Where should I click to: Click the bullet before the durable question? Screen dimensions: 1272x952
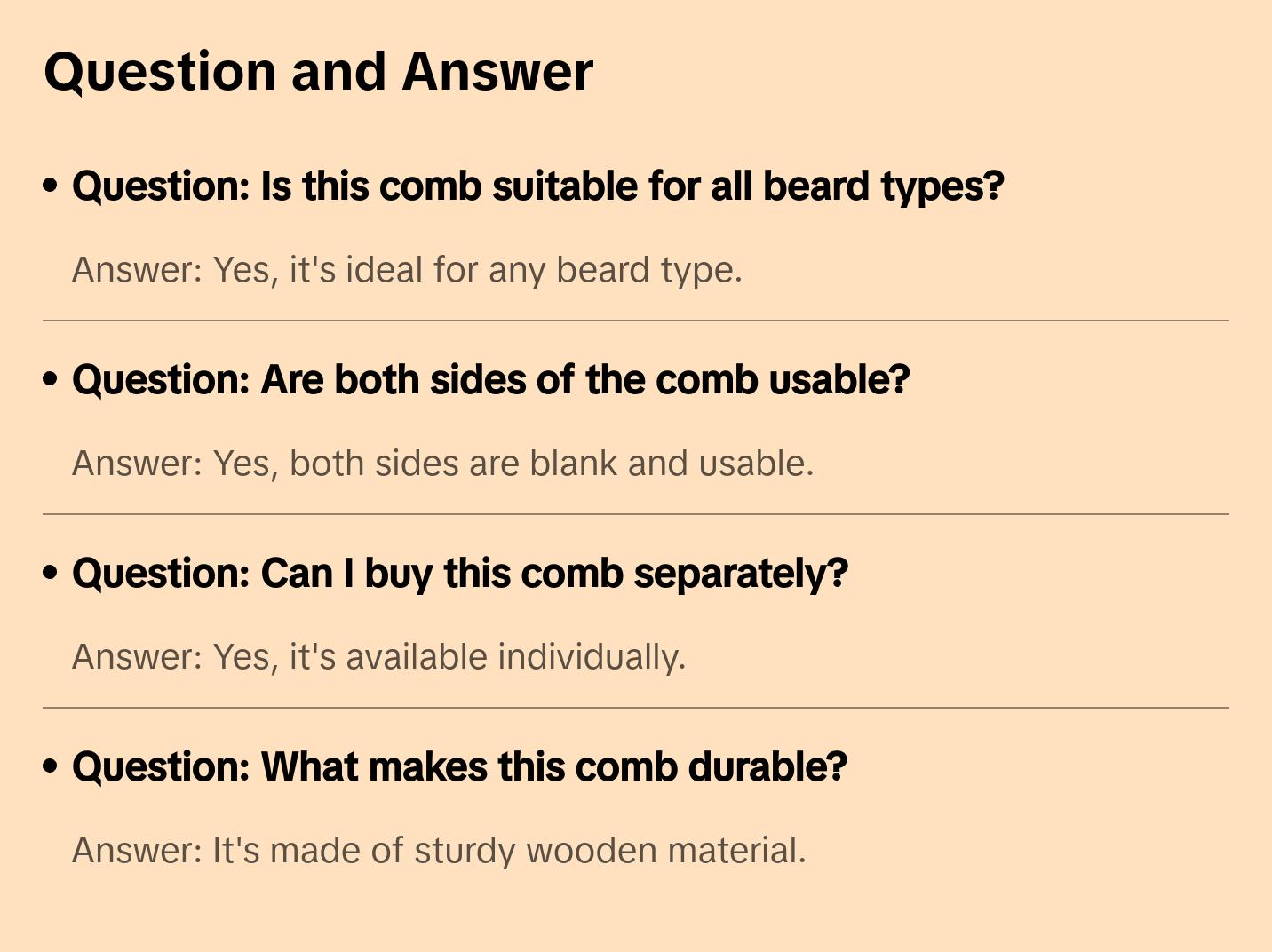(x=51, y=766)
